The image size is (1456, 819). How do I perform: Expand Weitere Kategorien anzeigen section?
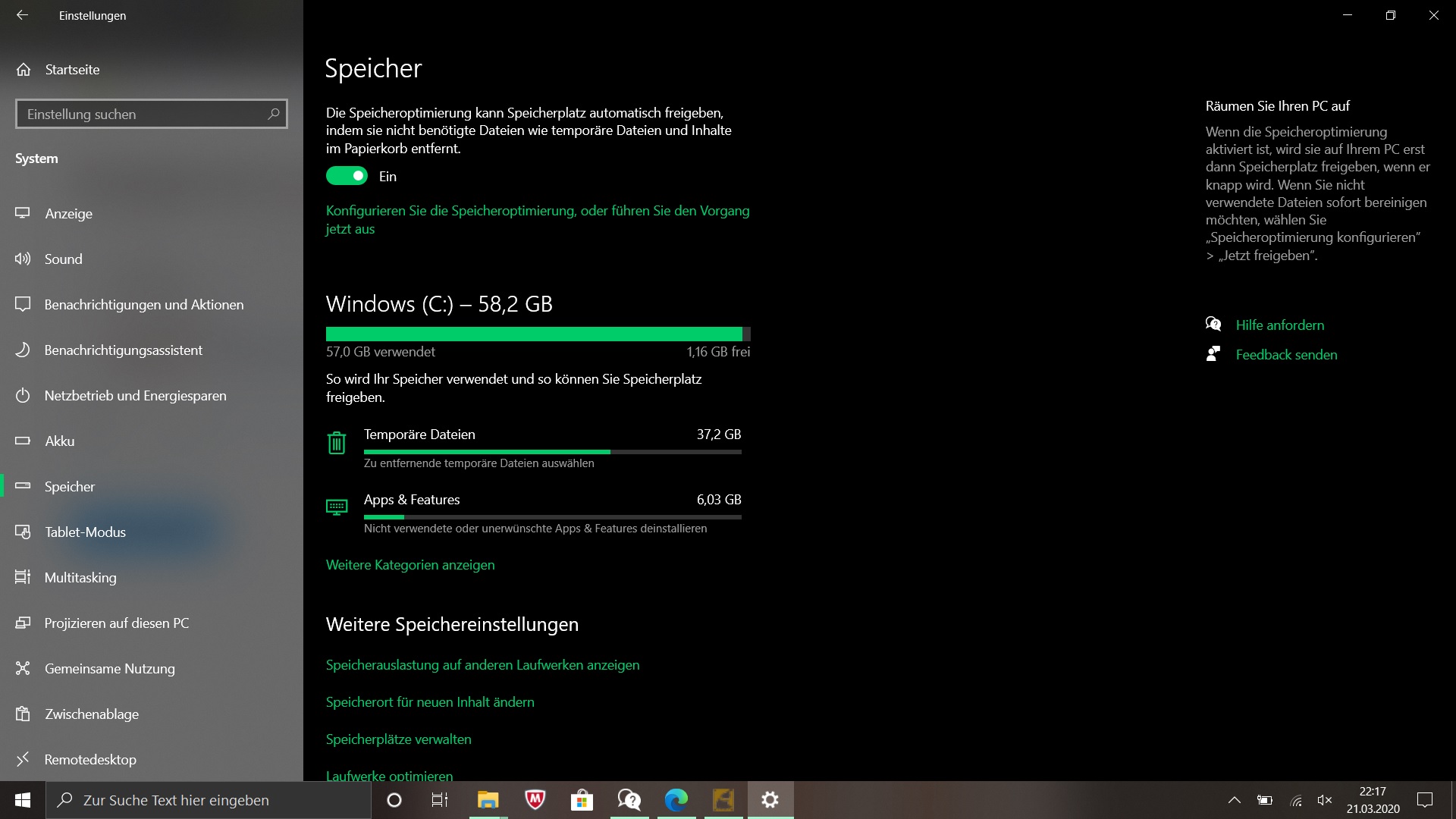point(410,565)
